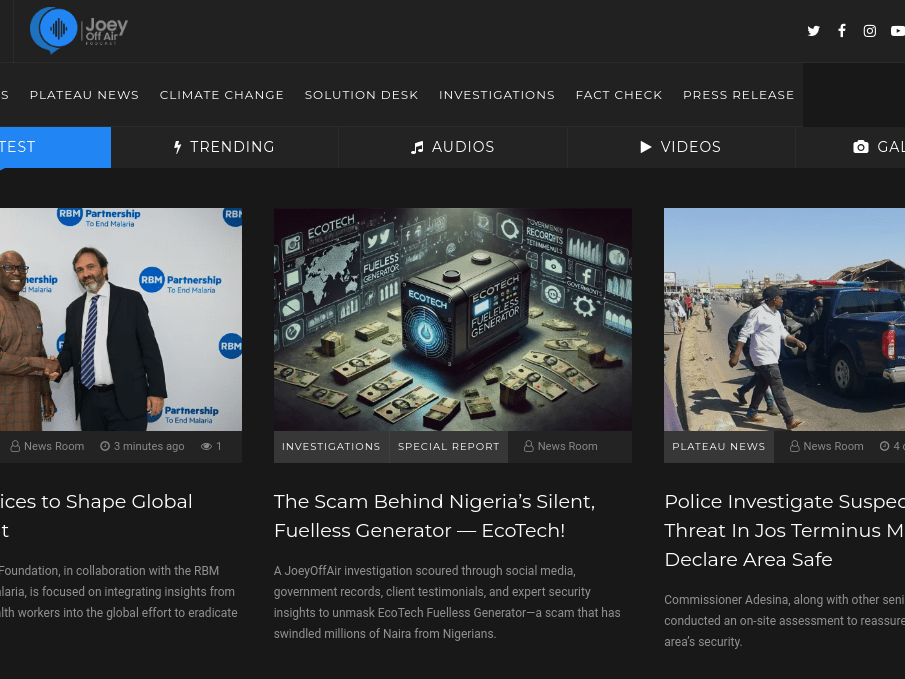The image size is (905, 679).
Task: Click the lightning bolt Trending icon
Action: (x=177, y=147)
